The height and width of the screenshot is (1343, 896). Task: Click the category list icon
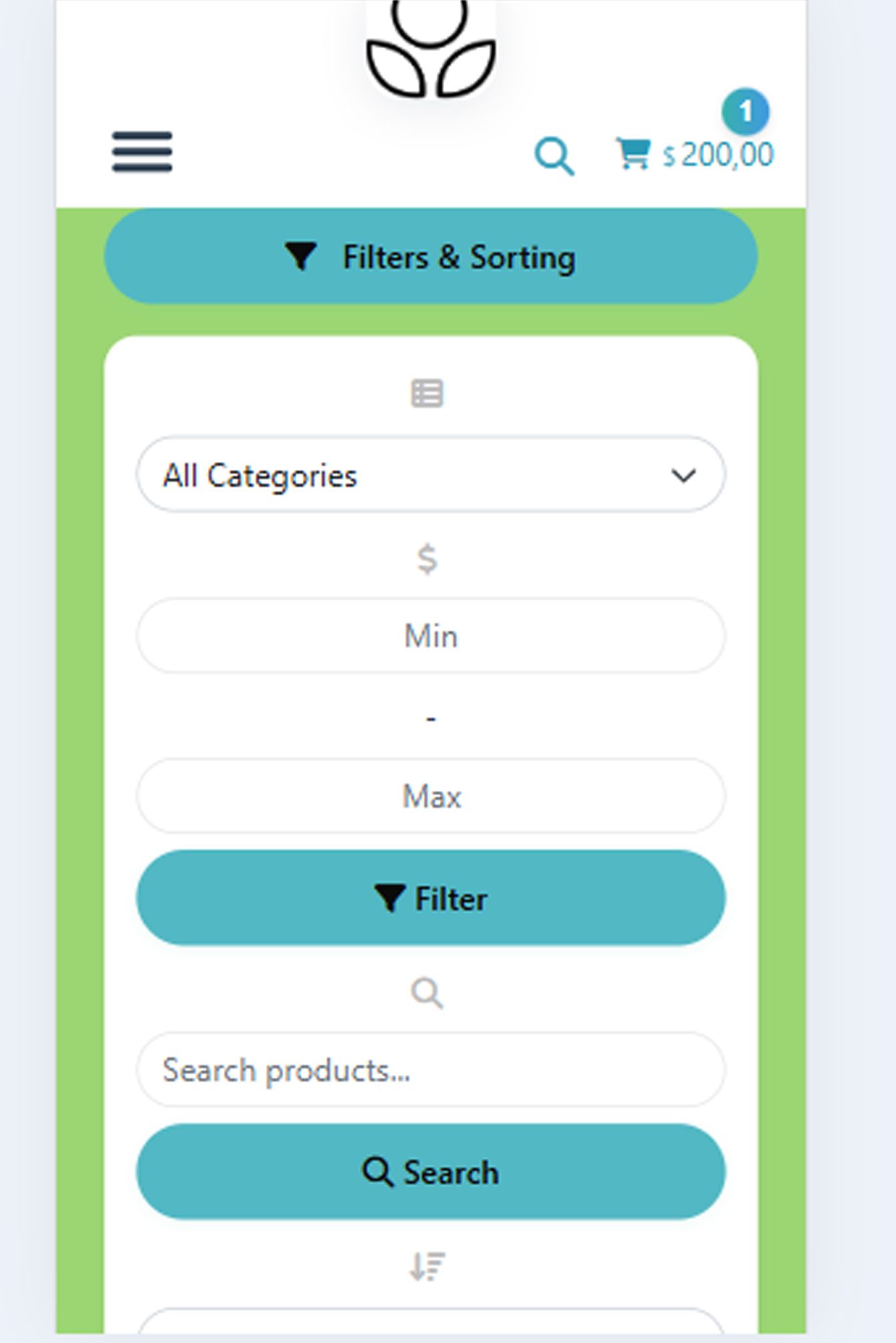[427, 393]
